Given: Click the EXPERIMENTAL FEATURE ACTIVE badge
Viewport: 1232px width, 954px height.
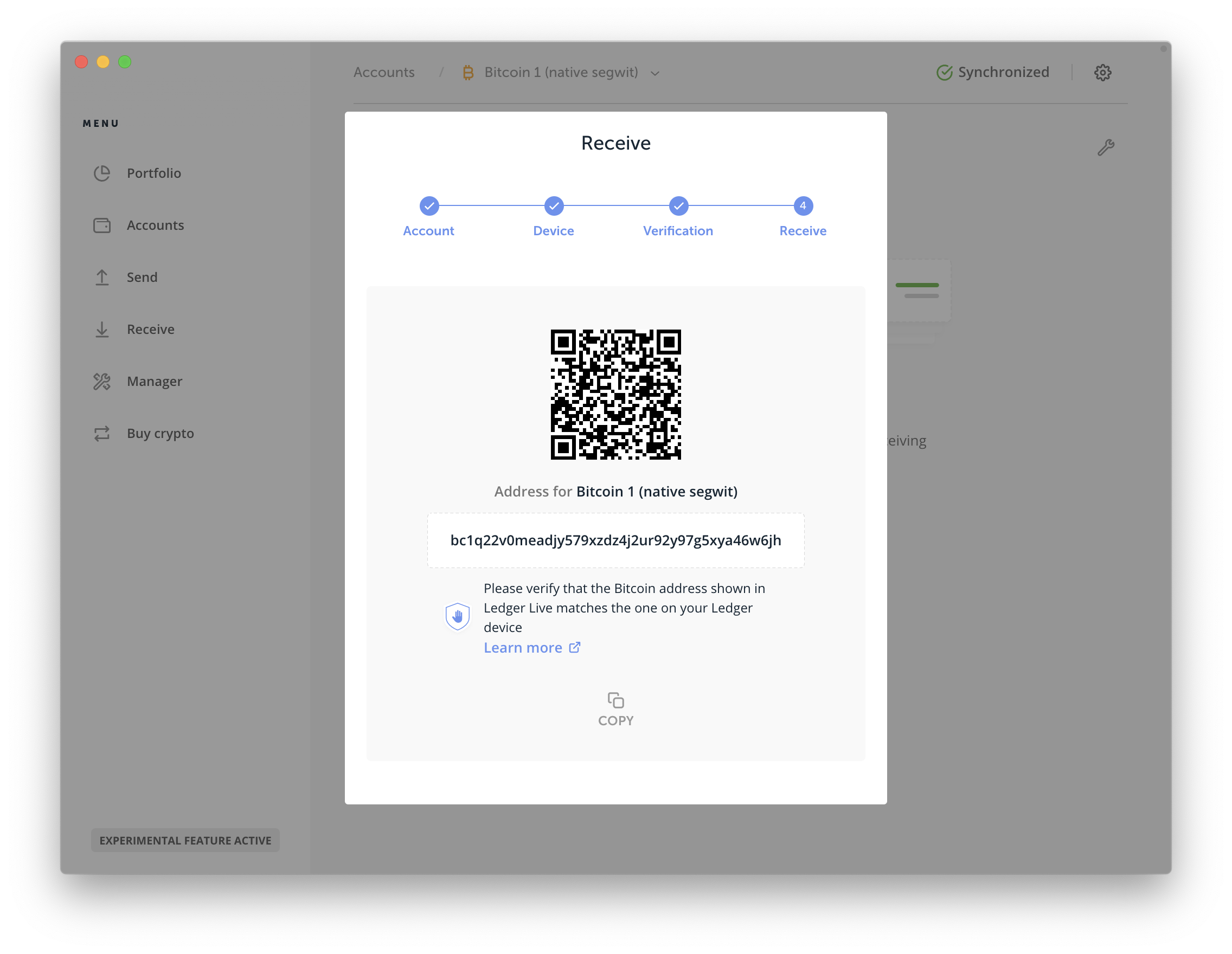Looking at the screenshot, I should tap(185, 840).
